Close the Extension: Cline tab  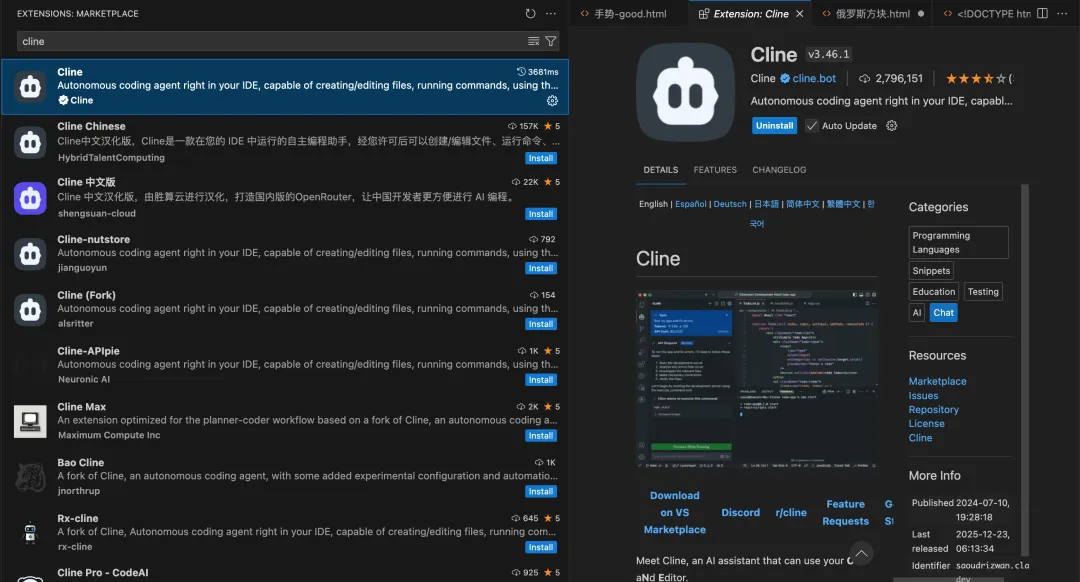click(x=800, y=14)
